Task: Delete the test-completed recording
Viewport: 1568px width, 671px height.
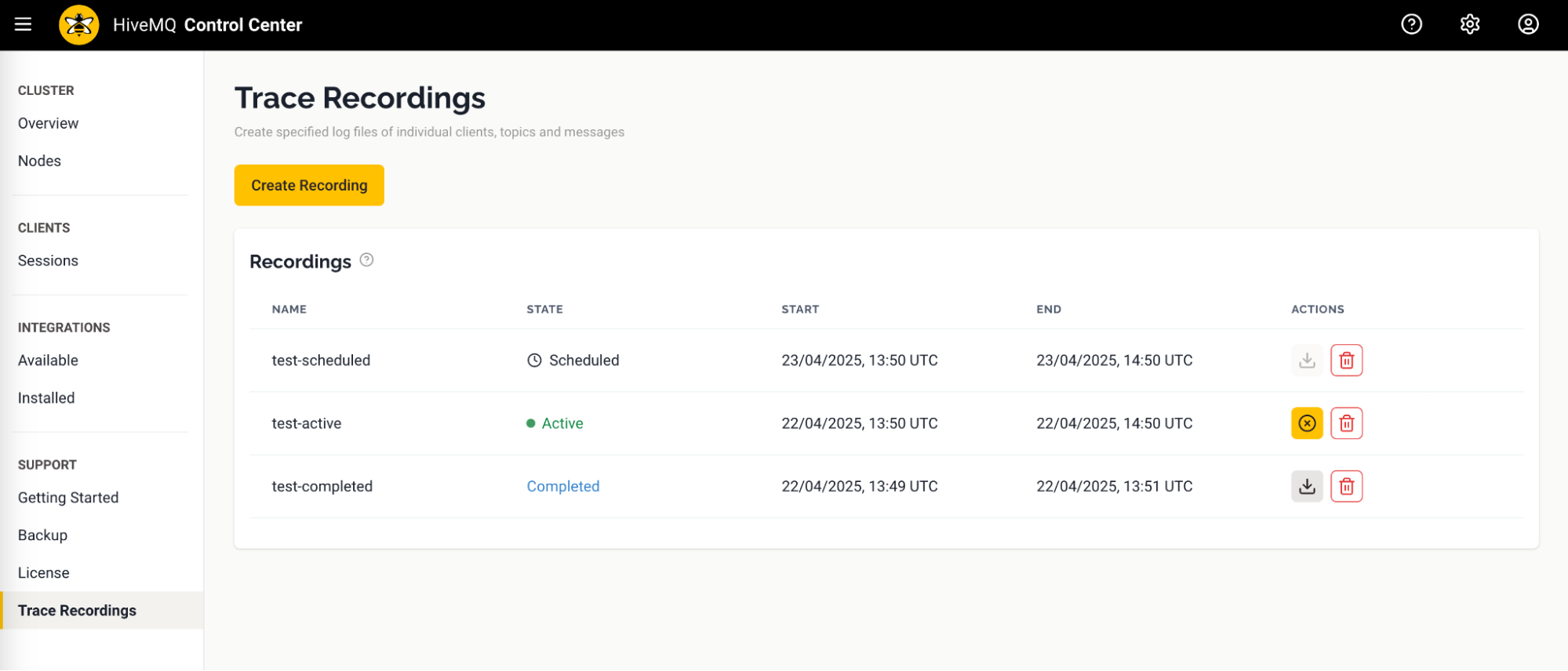Action: tap(1346, 486)
